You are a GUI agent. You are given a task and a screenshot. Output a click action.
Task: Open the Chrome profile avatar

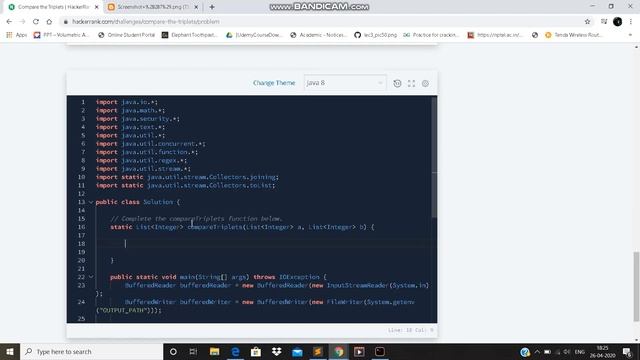coord(618,22)
